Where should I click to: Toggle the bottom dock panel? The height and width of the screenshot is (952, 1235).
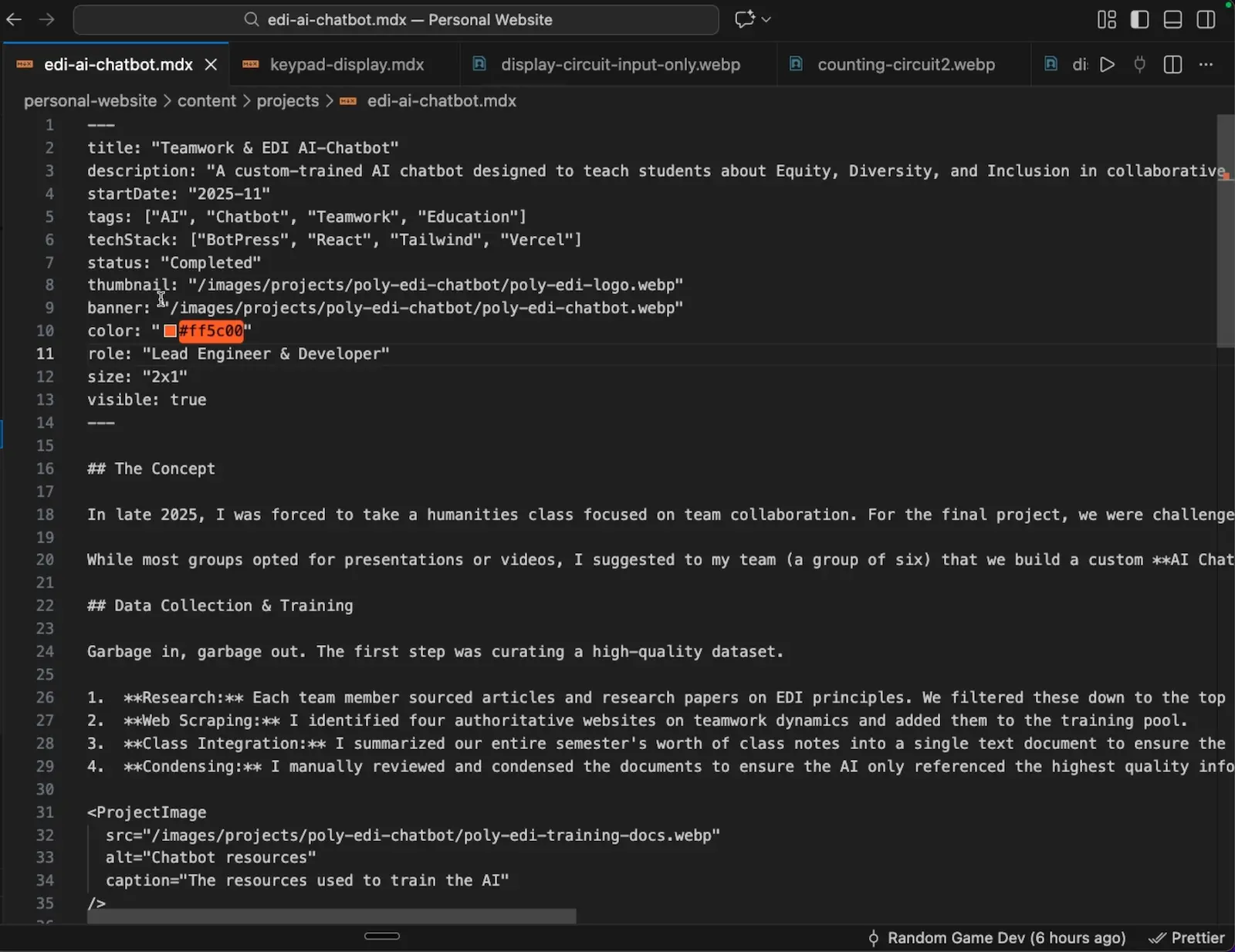coord(1172,19)
